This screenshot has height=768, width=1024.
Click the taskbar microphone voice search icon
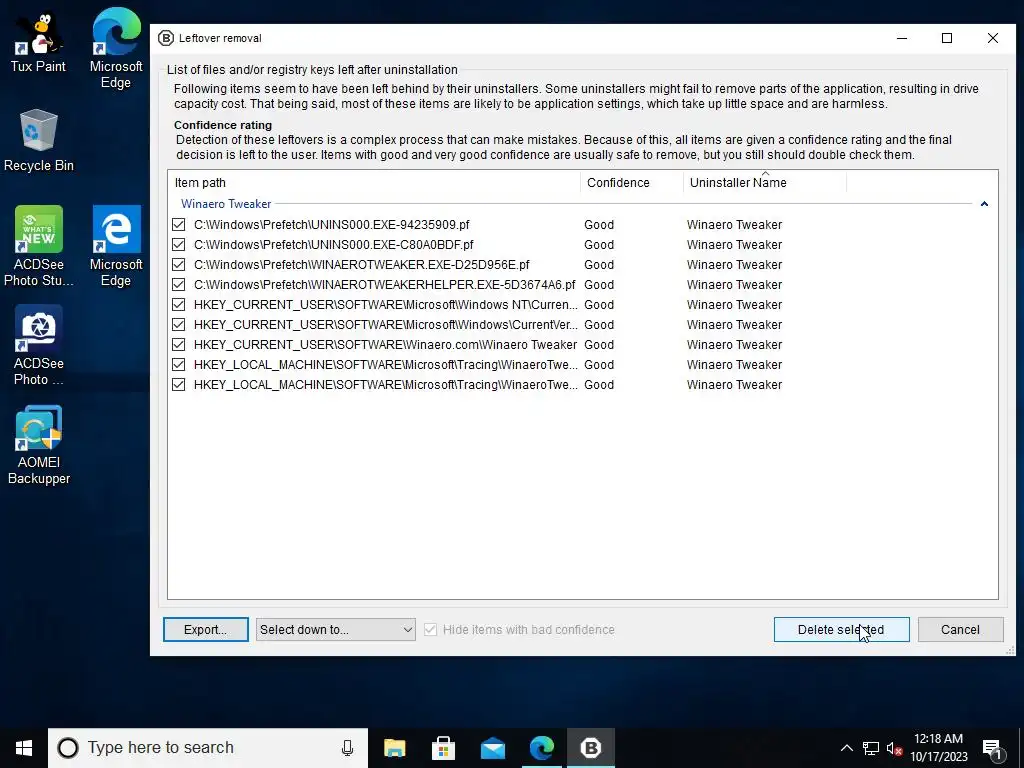[x=347, y=748]
